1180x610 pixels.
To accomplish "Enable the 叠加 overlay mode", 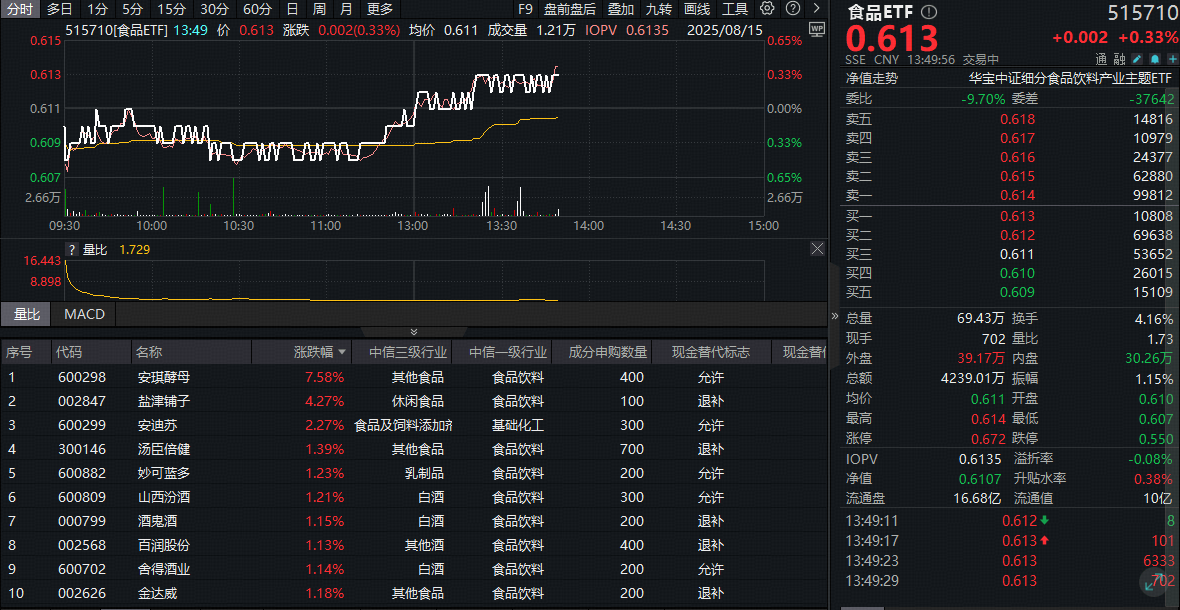I will [619, 9].
